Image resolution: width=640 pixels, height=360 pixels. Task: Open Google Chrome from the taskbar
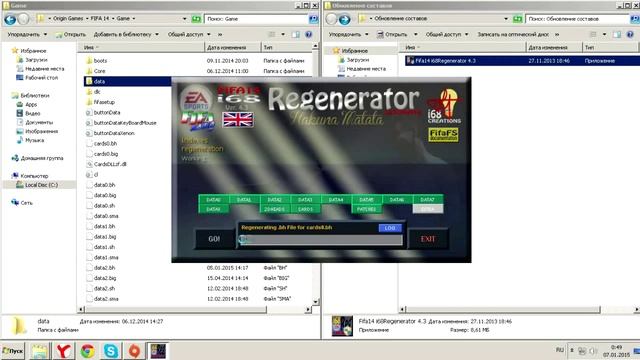tap(87, 351)
